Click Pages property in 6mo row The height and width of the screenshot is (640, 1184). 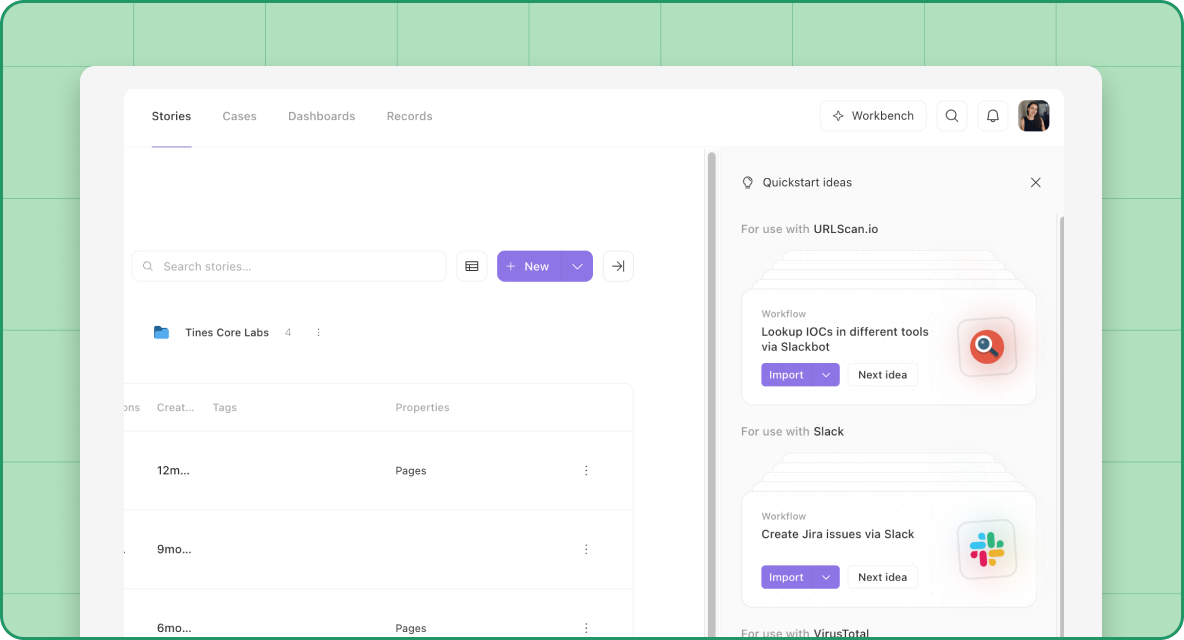point(411,628)
